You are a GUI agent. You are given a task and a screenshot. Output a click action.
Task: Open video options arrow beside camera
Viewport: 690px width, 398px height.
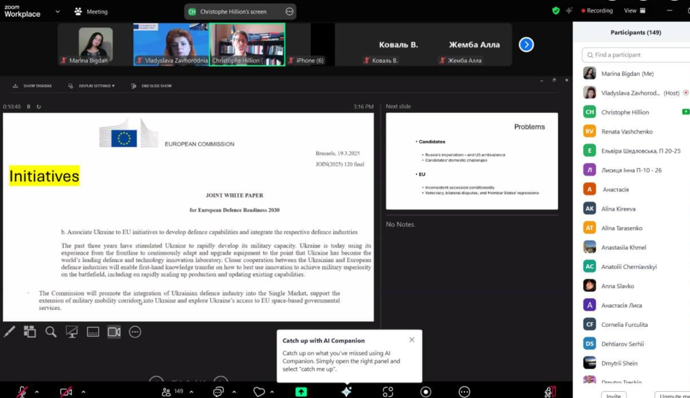coord(83,391)
